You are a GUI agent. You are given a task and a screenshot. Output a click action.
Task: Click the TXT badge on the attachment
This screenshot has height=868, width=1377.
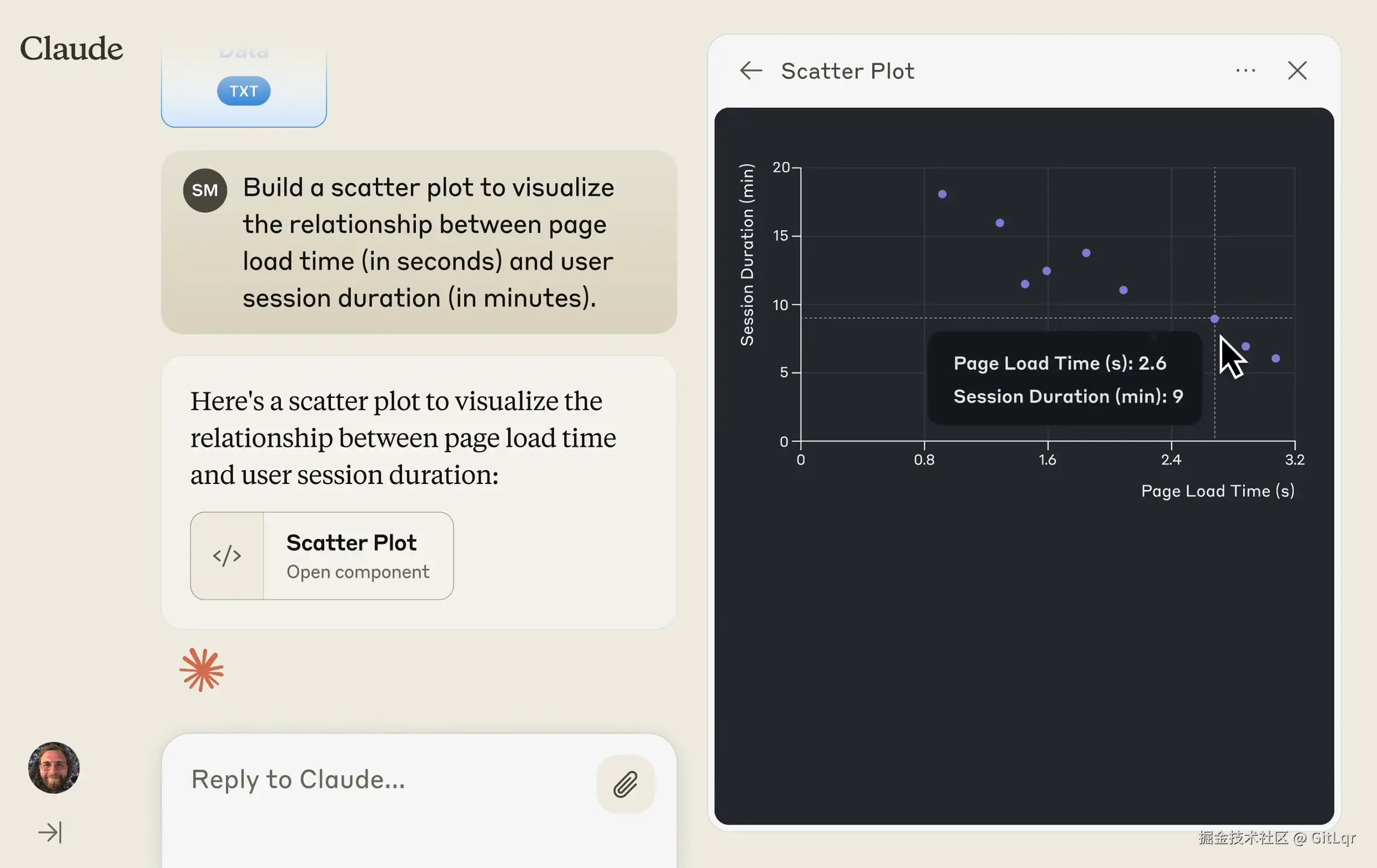(244, 91)
